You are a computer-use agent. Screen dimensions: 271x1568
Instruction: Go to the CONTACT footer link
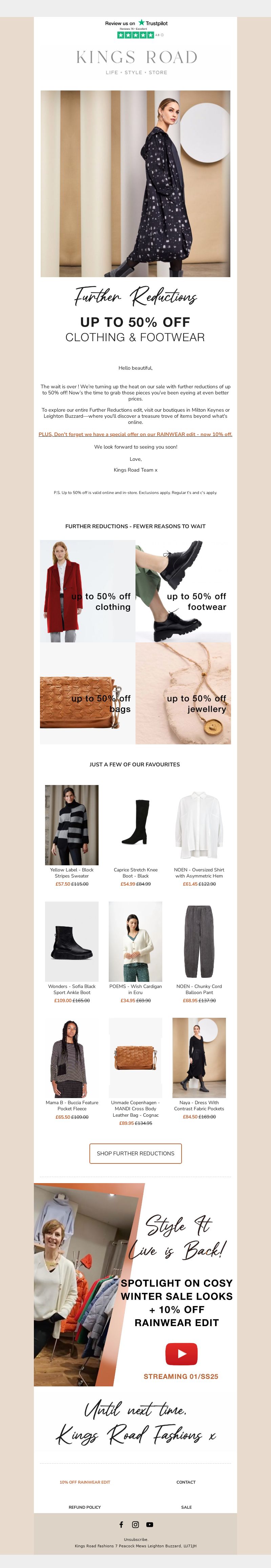tap(186, 1482)
